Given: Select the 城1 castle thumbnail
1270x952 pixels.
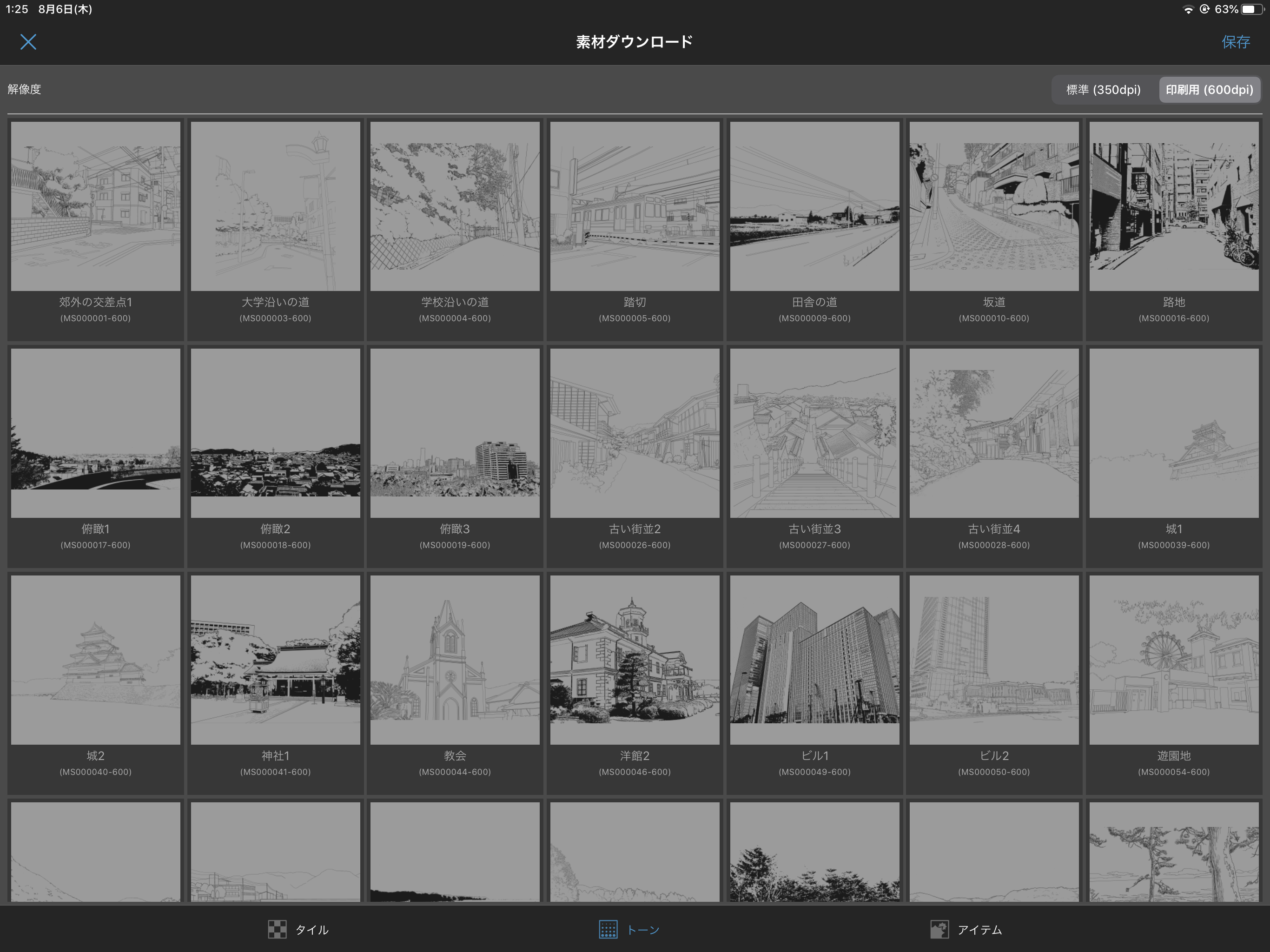Looking at the screenshot, I should coord(1174,433).
